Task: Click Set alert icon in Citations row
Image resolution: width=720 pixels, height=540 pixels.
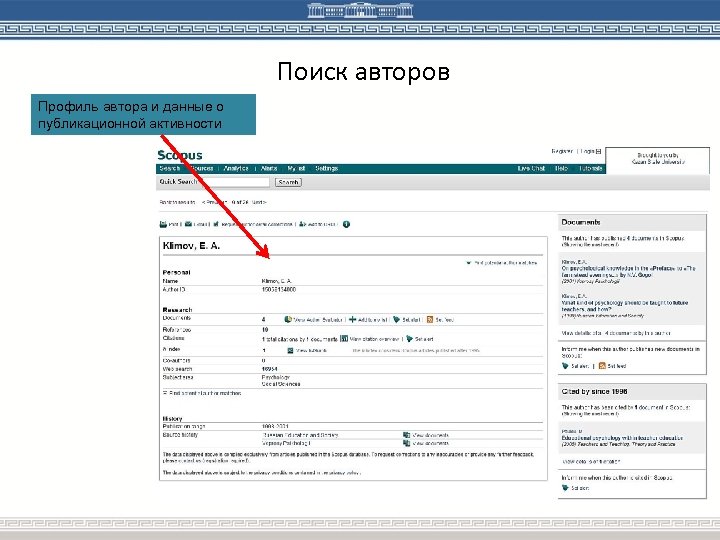Action: click(x=410, y=339)
